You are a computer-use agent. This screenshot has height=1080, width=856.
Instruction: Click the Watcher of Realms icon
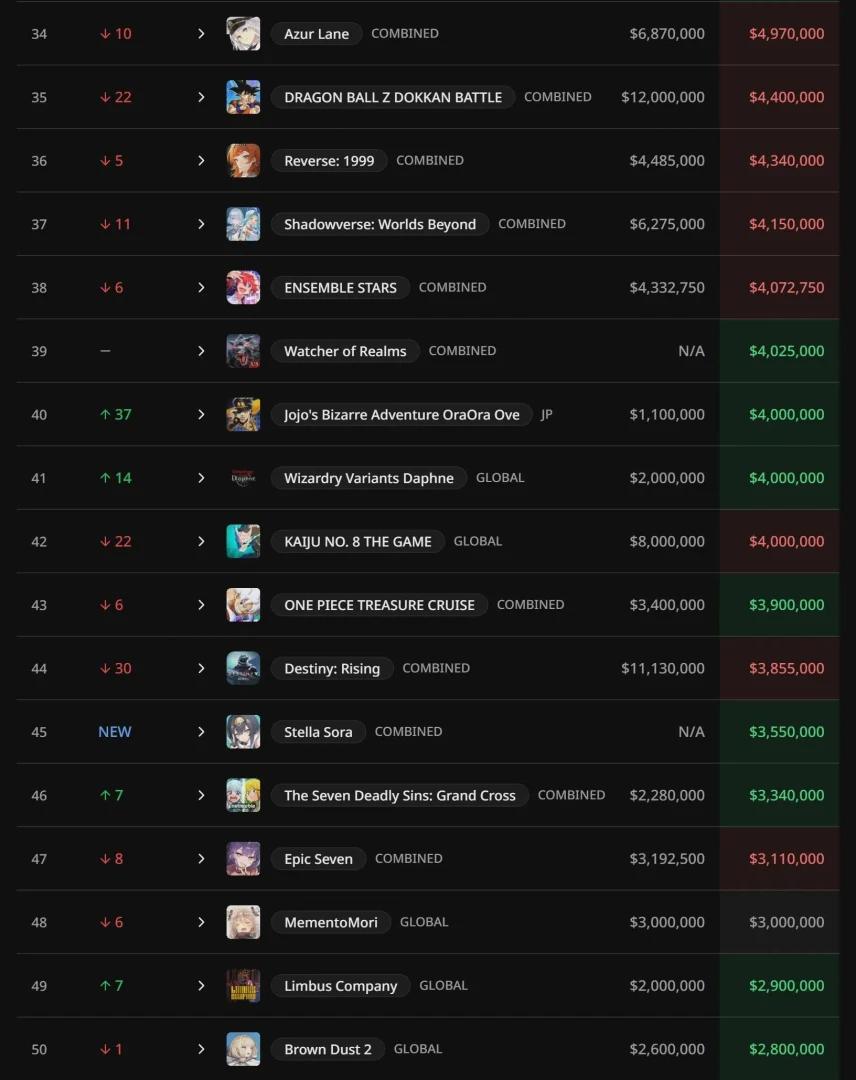point(243,351)
